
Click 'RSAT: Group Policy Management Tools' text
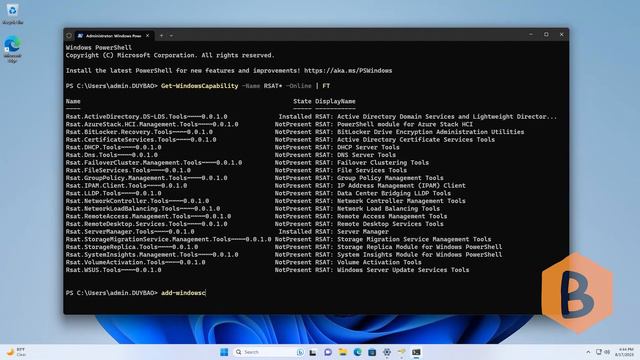pyautogui.click(x=379, y=178)
